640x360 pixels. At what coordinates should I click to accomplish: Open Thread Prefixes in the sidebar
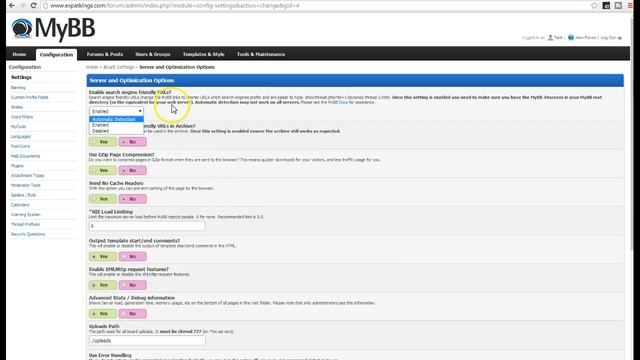[x=25, y=224]
